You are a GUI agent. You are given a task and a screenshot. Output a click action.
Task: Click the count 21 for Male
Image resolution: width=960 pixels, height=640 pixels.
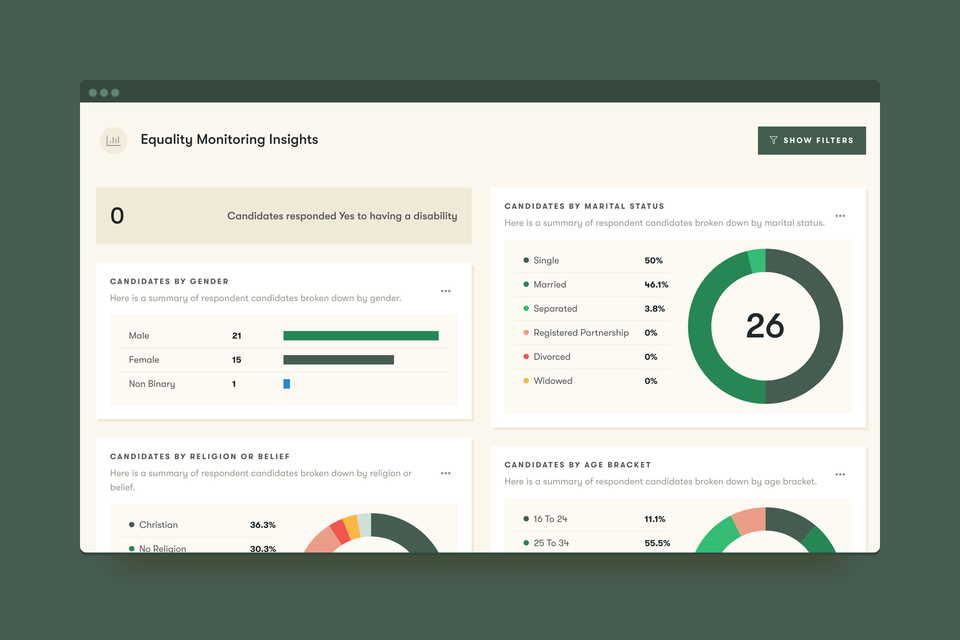point(236,336)
